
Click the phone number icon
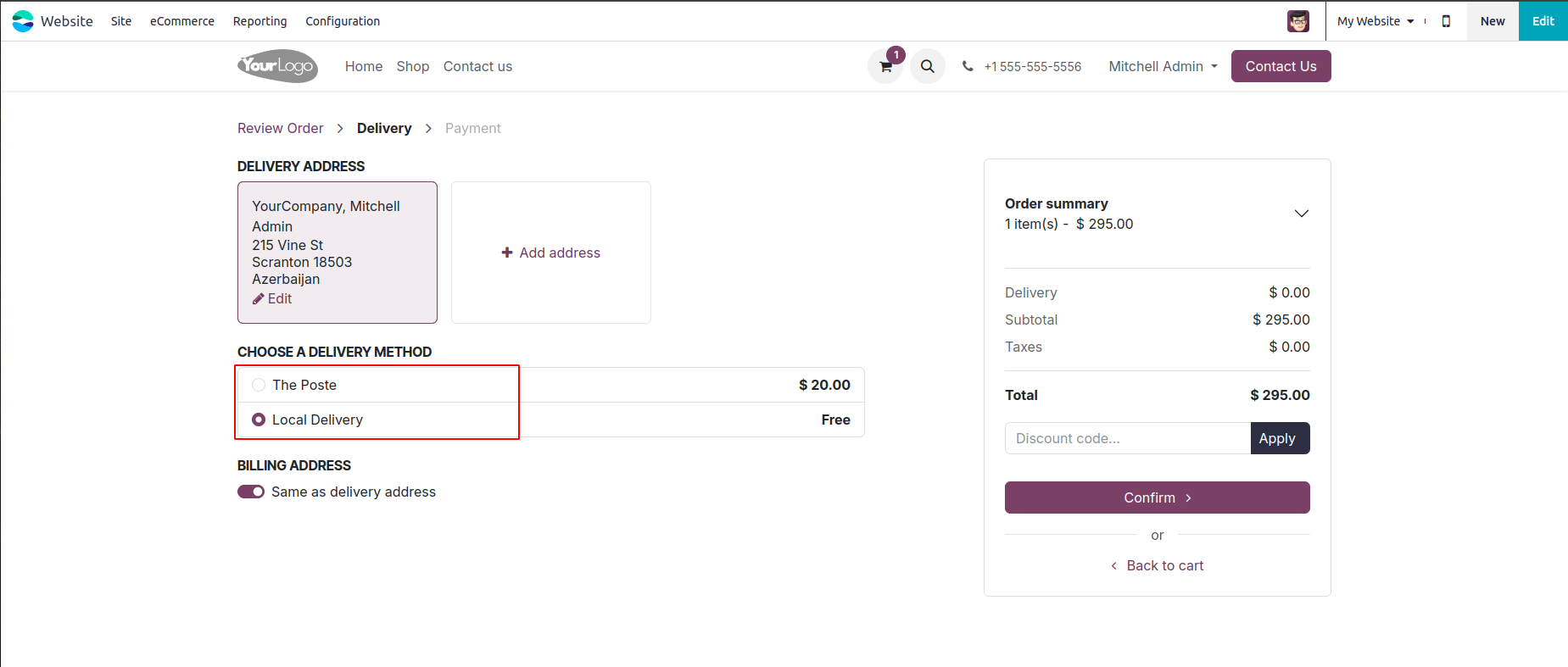[x=968, y=66]
